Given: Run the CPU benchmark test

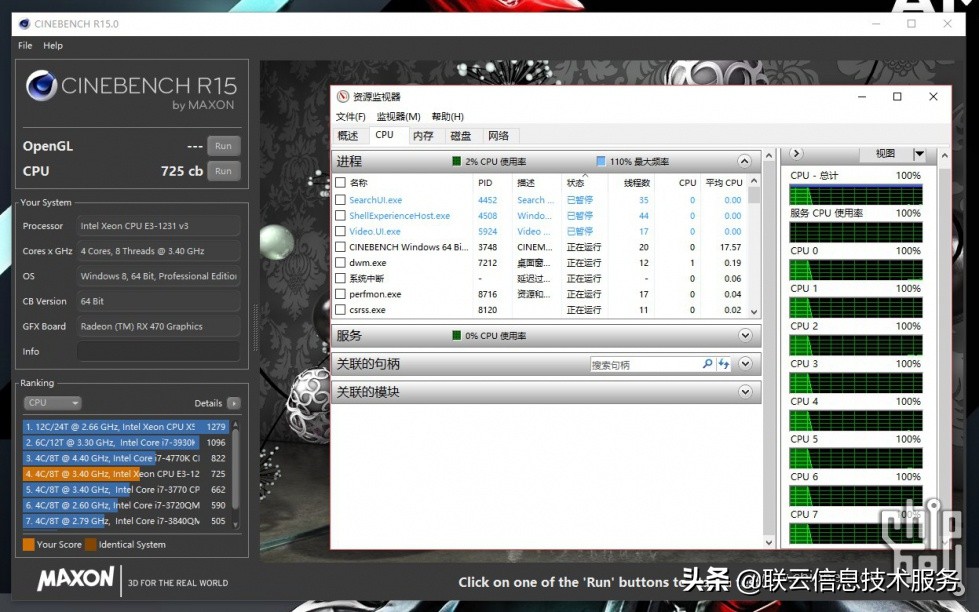Looking at the screenshot, I should click(223, 171).
